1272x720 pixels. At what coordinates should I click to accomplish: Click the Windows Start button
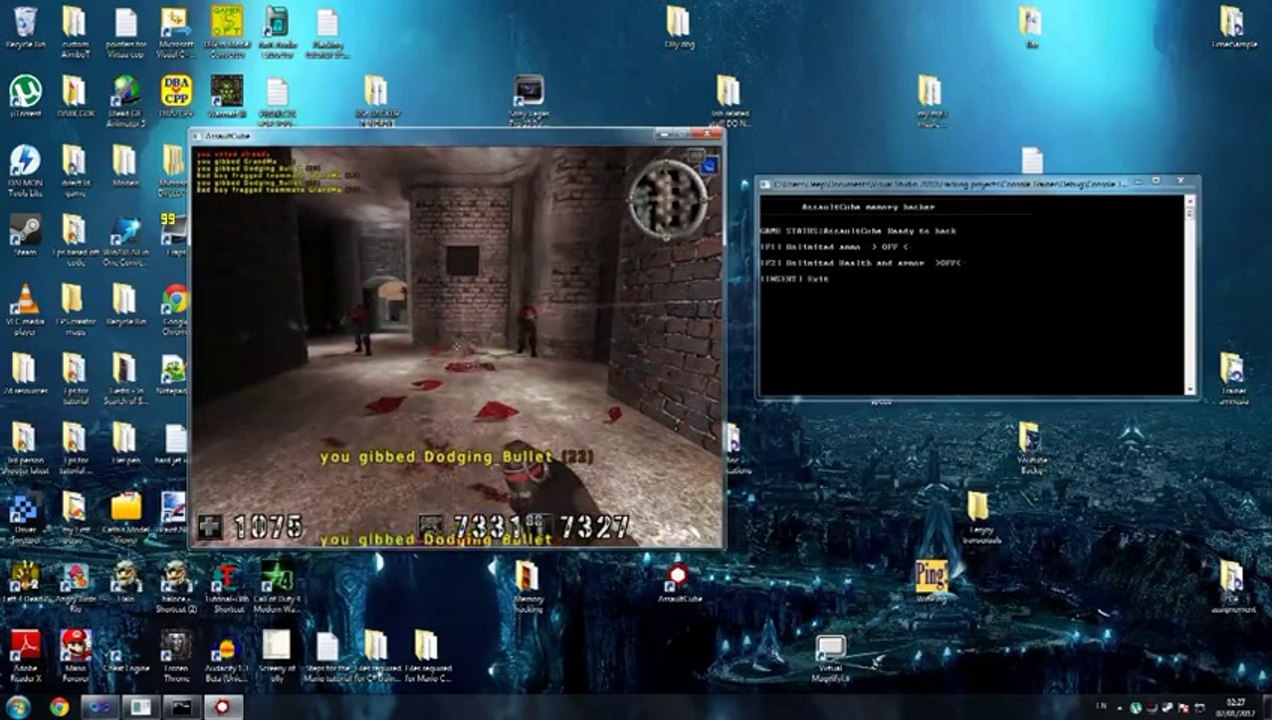(18, 707)
